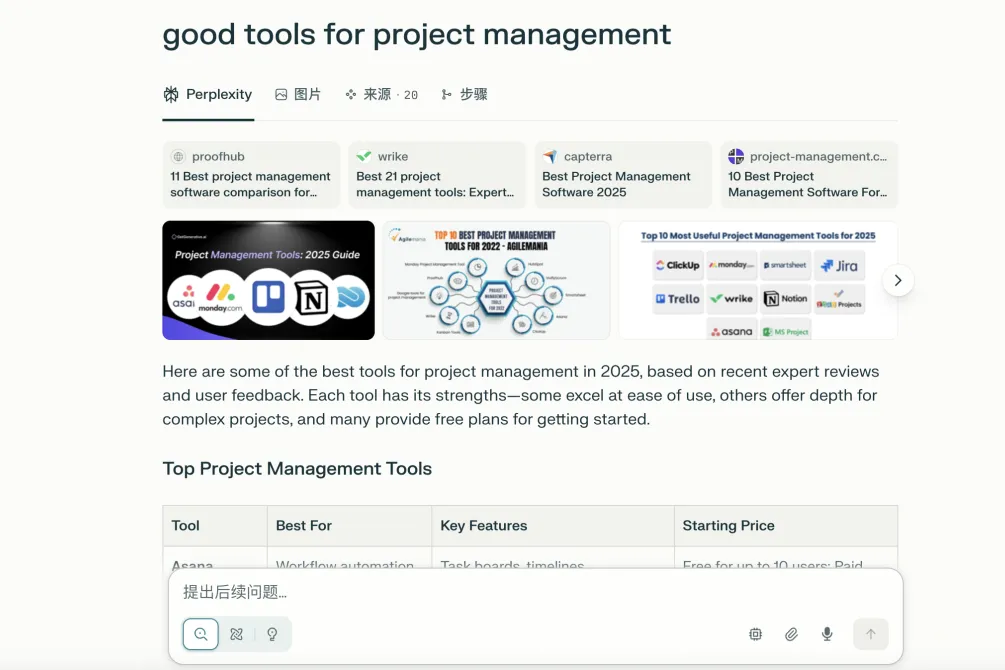
Task: Open capterra Best Project Management Software
Action: pos(623,174)
